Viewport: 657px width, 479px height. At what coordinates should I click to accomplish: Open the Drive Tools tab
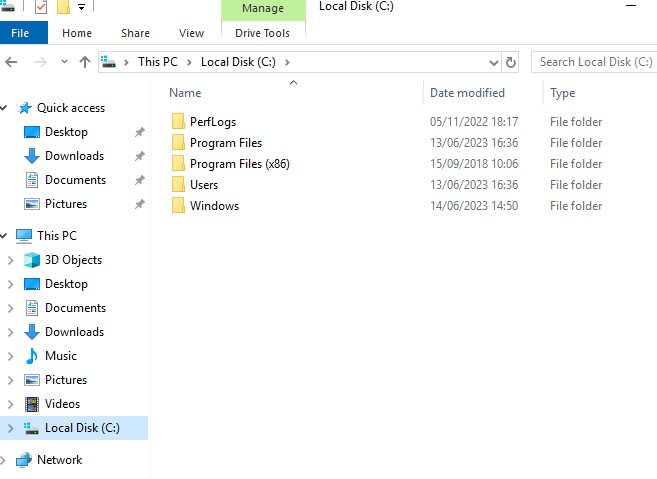point(262,33)
